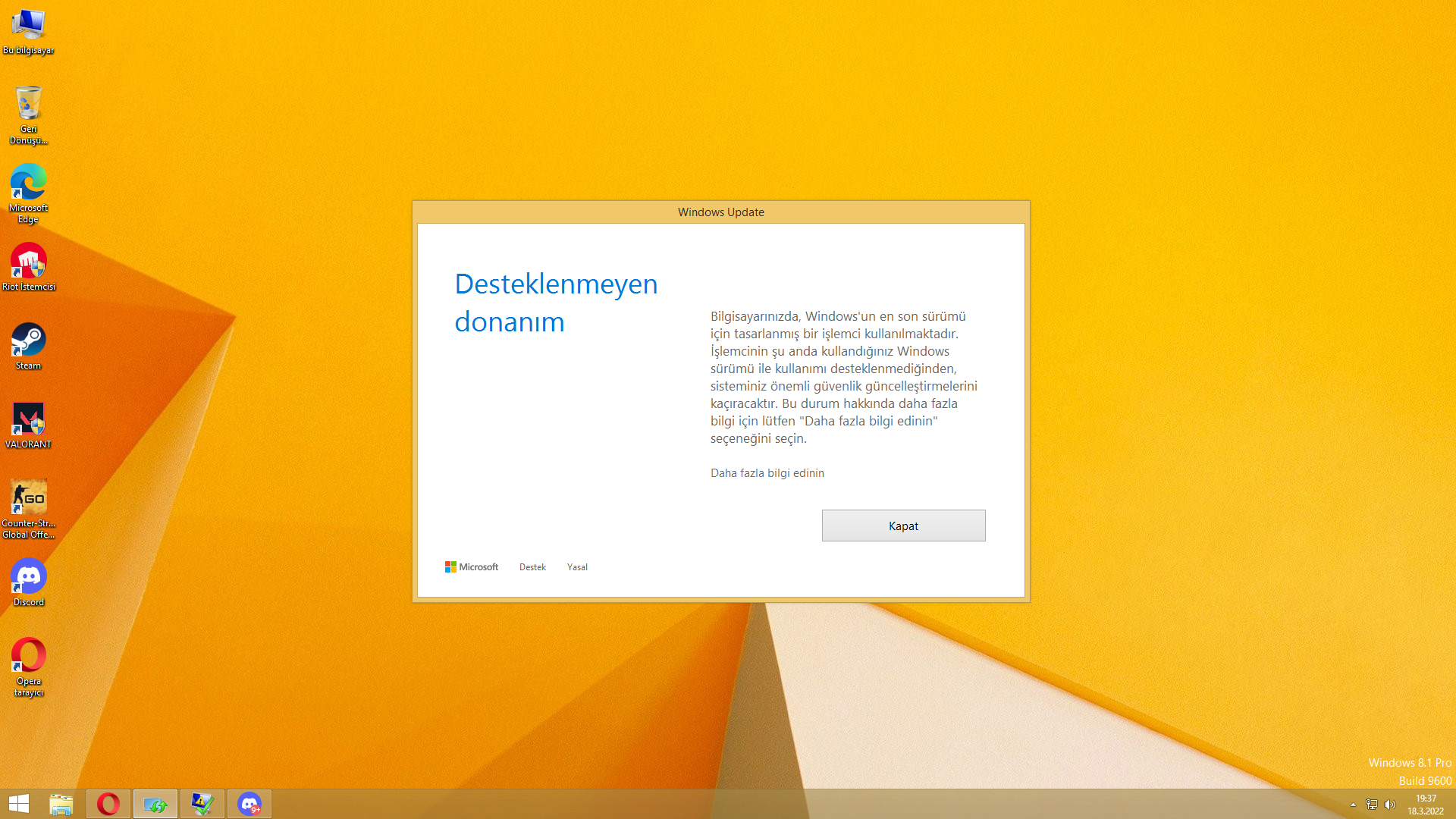The image size is (1456, 819).
Task: Open the Windows Start button
Action: [x=18, y=804]
